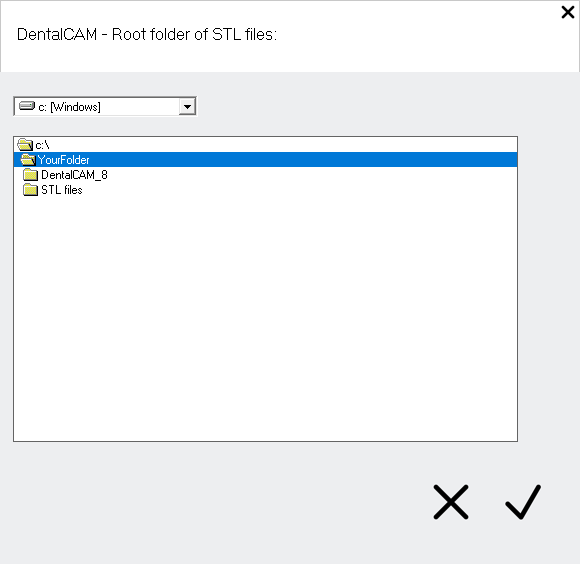
Task: Click the open folder icon beside c:\
Action: tap(25, 145)
